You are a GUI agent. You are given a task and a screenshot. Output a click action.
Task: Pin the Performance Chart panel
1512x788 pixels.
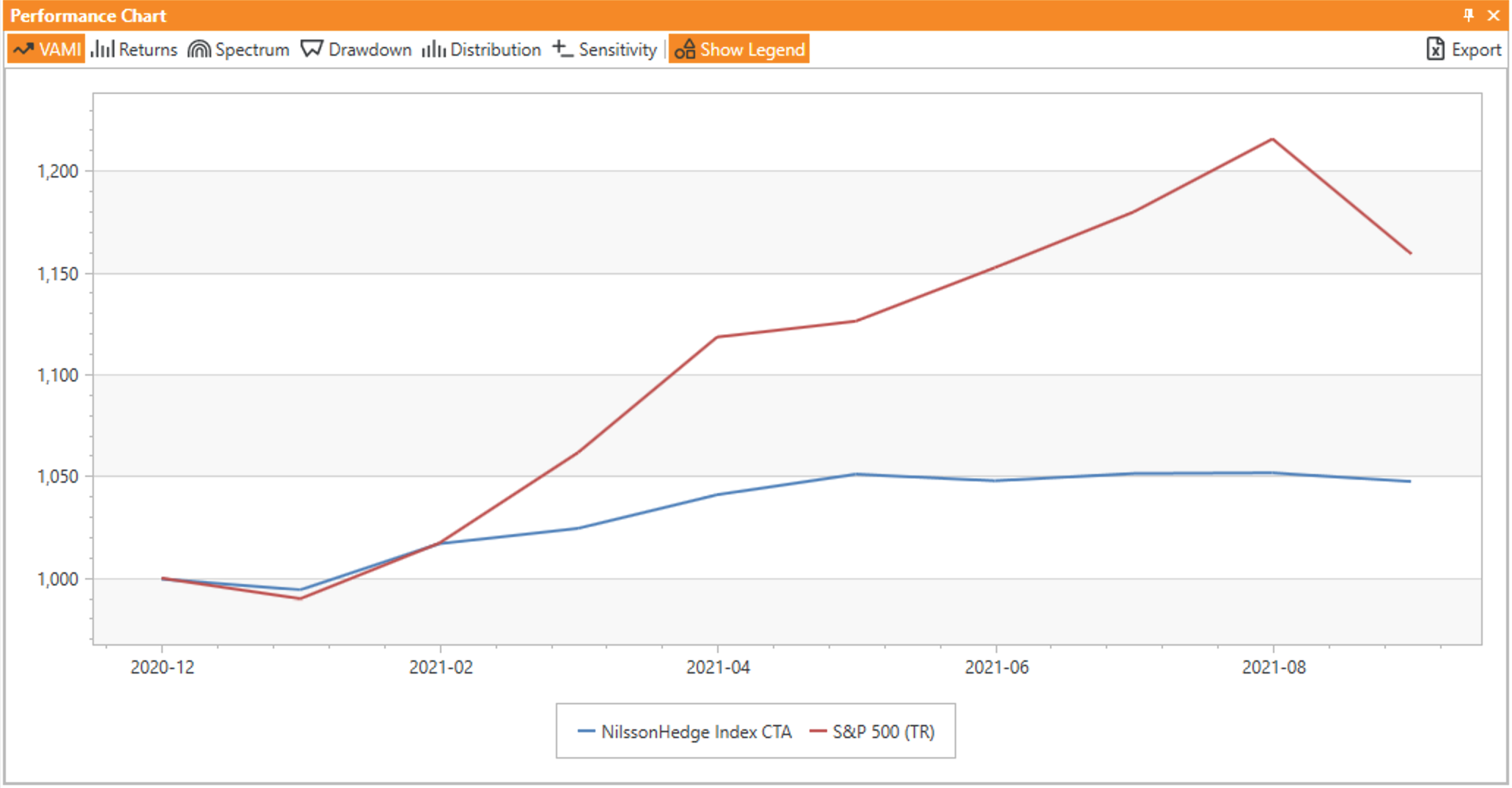point(1468,15)
